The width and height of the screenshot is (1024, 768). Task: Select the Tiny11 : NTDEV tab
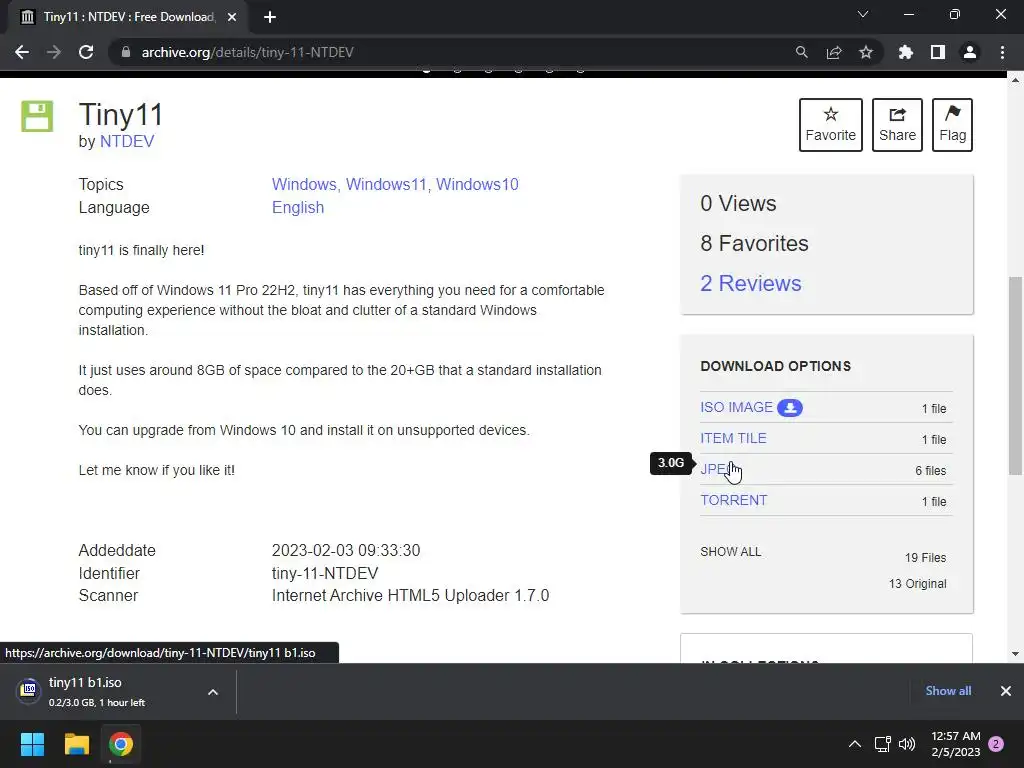coord(128,17)
